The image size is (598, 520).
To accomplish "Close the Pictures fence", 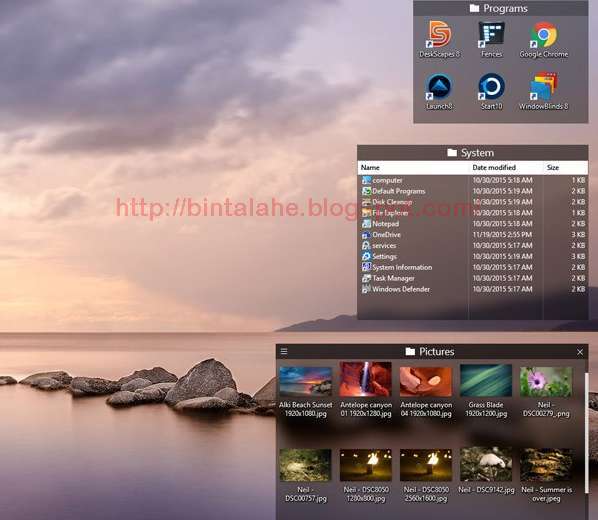I will [580, 352].
